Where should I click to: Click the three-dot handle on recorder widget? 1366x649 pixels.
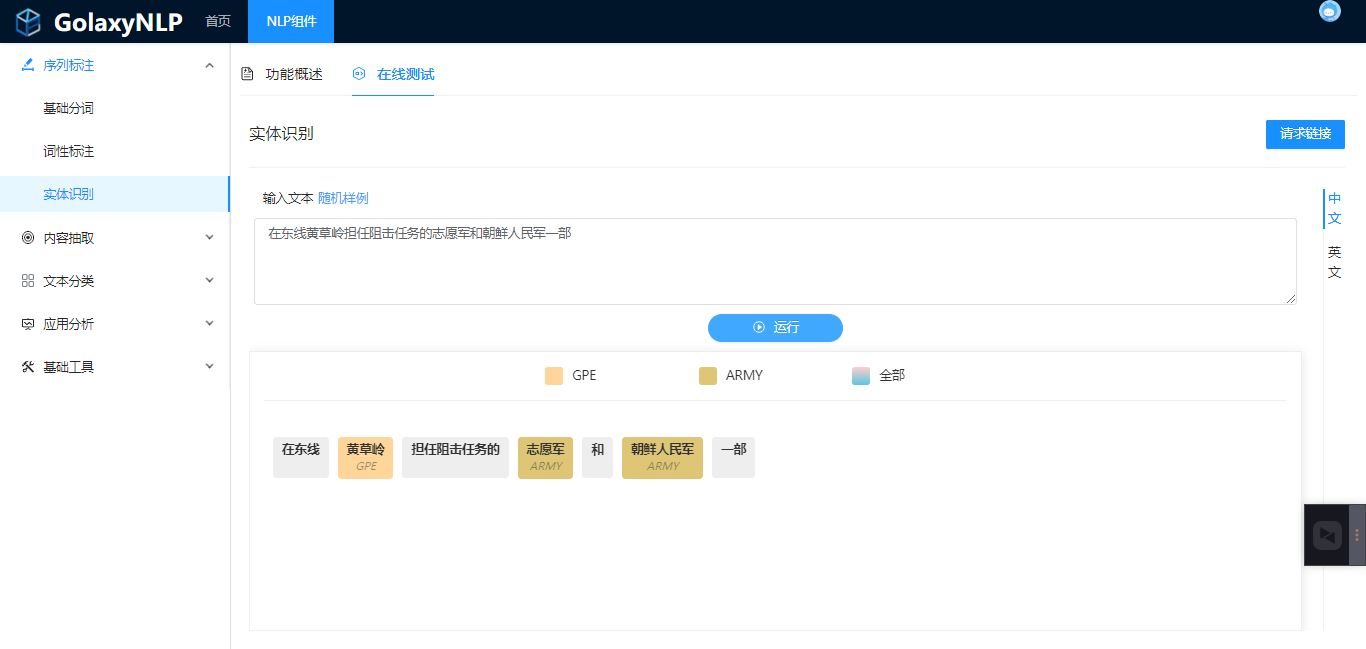[x=1357, y=535]
